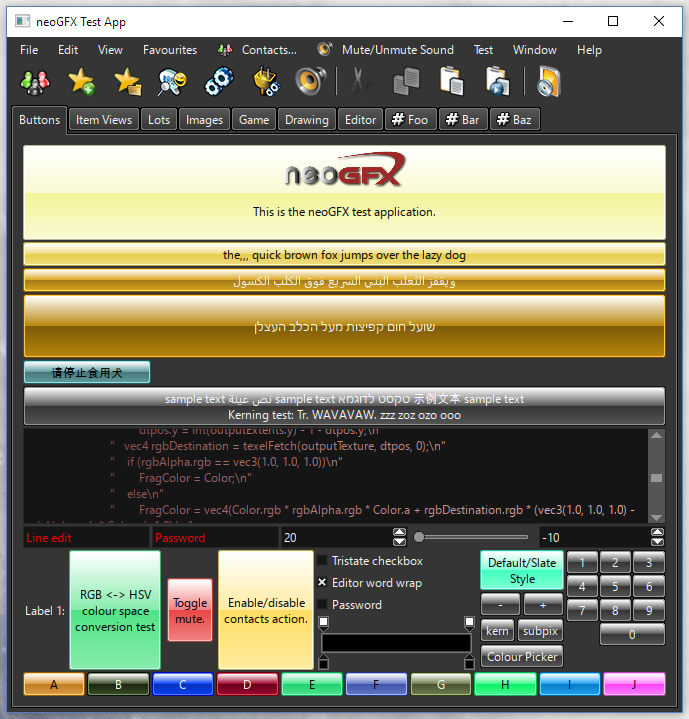Switch to the Lots tab

click(x=159, y=120)
